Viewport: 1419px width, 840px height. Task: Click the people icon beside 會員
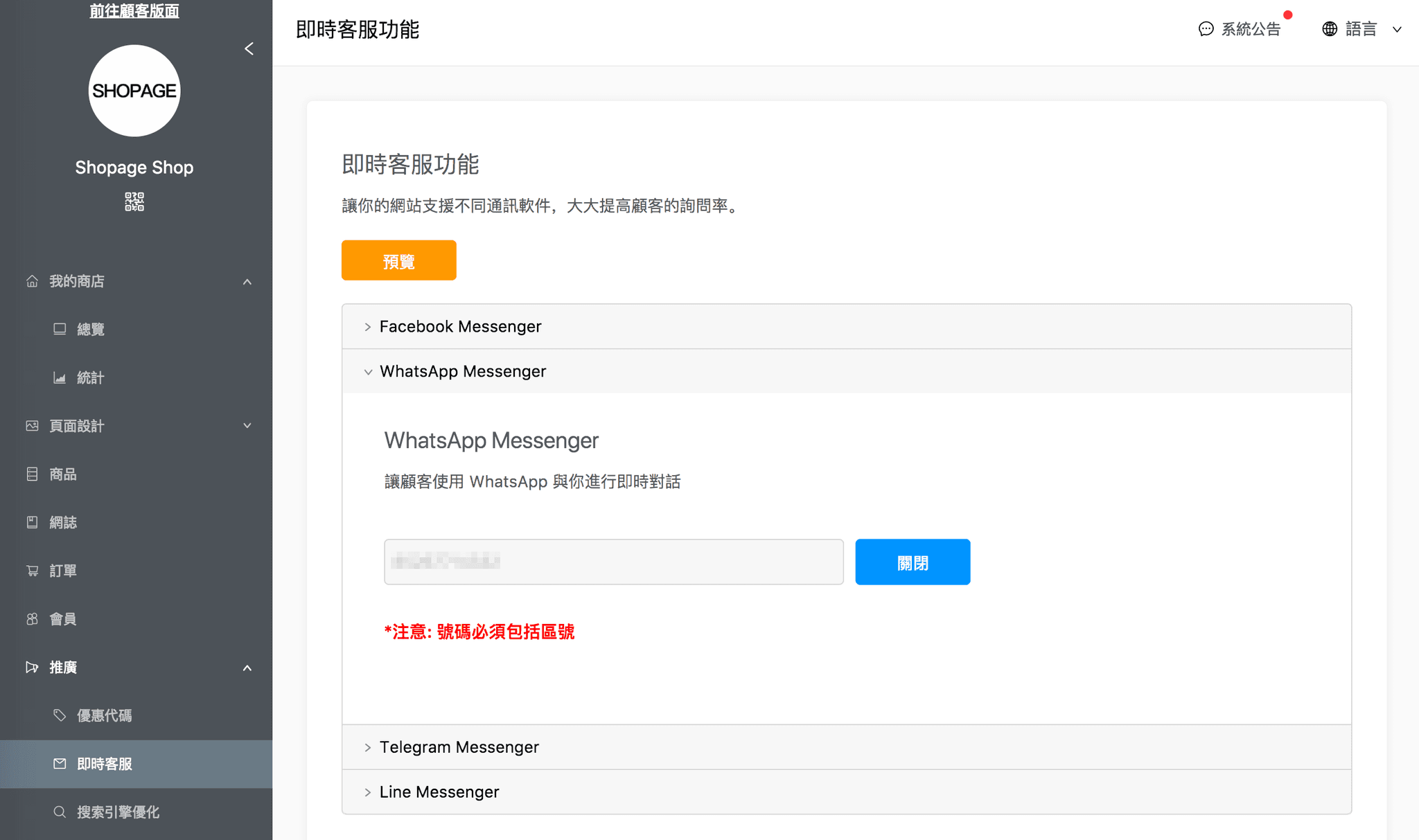[x=32, y=619]
